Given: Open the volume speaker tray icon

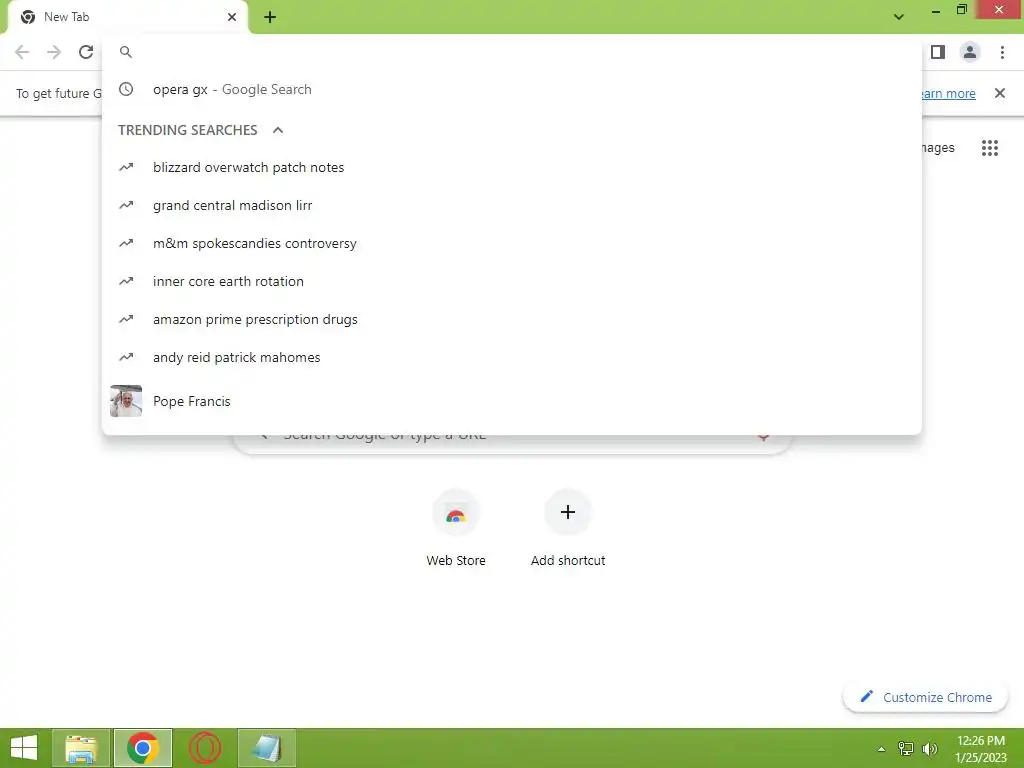Looking at the screenshot, I should click(x=930, y=748).
